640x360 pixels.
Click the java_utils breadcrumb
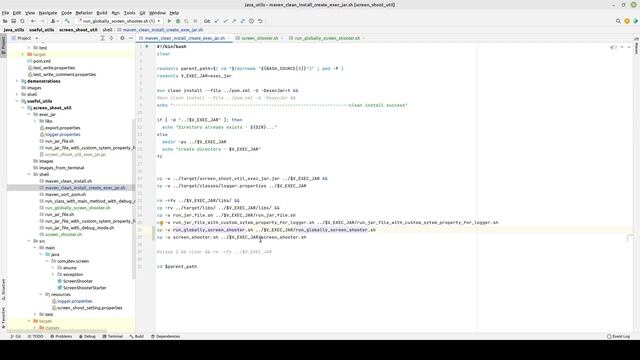click(14, 30)
